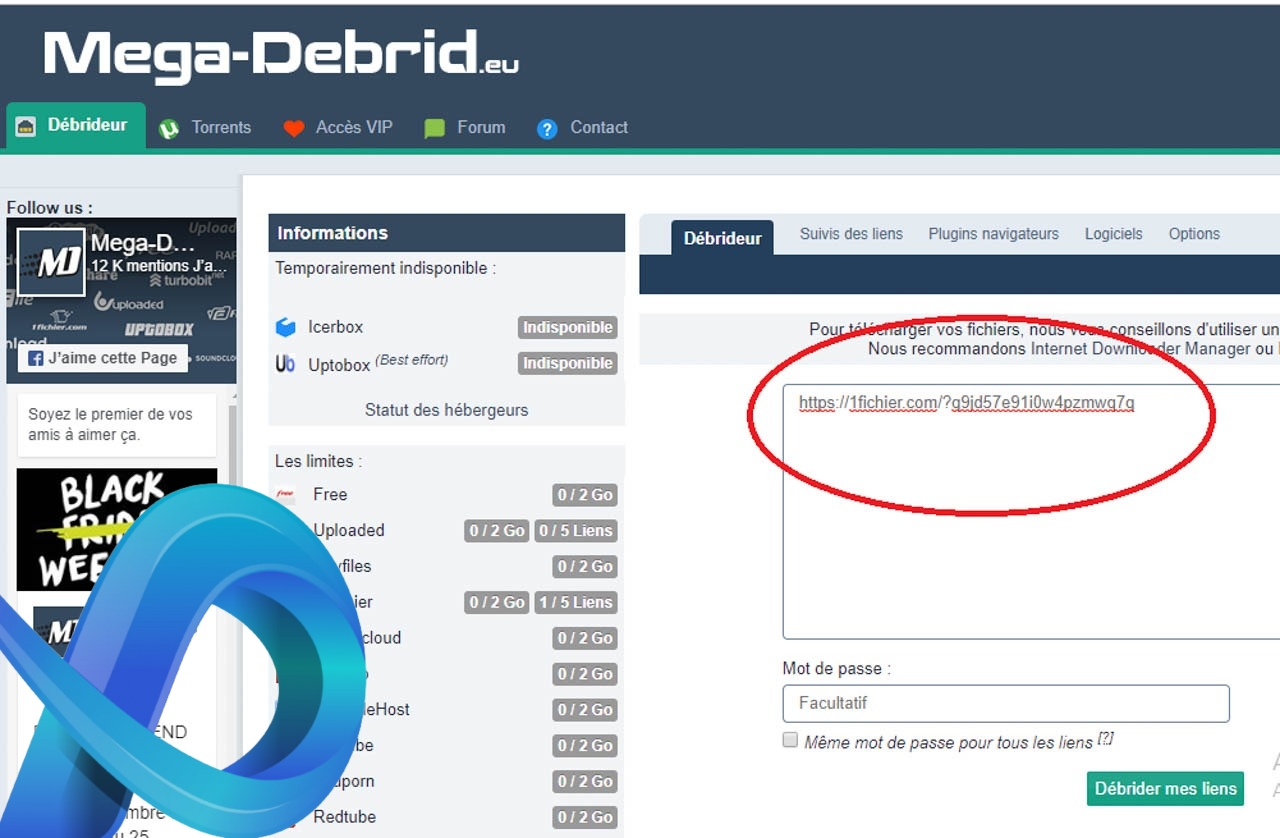Switch to the Plugins navigateurs tab
Screen dimensions: 1280x838
993,234
